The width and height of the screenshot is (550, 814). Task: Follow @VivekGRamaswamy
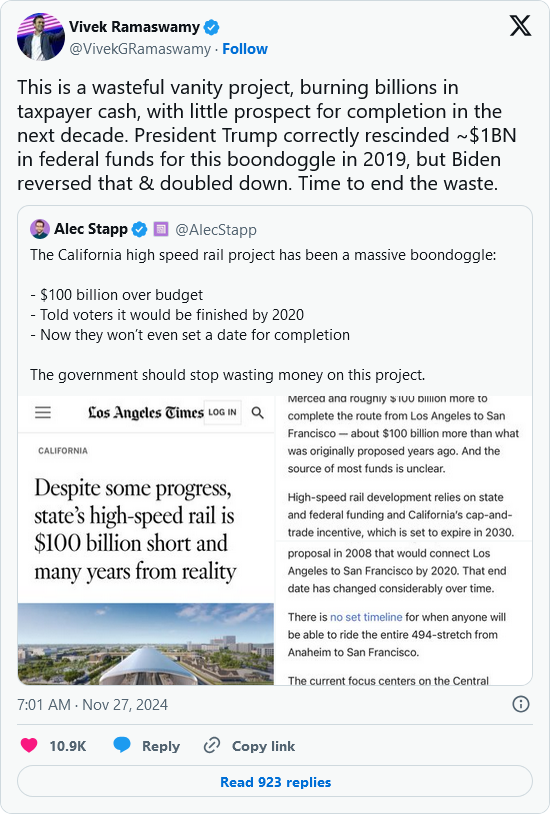(x=245, y=49)
